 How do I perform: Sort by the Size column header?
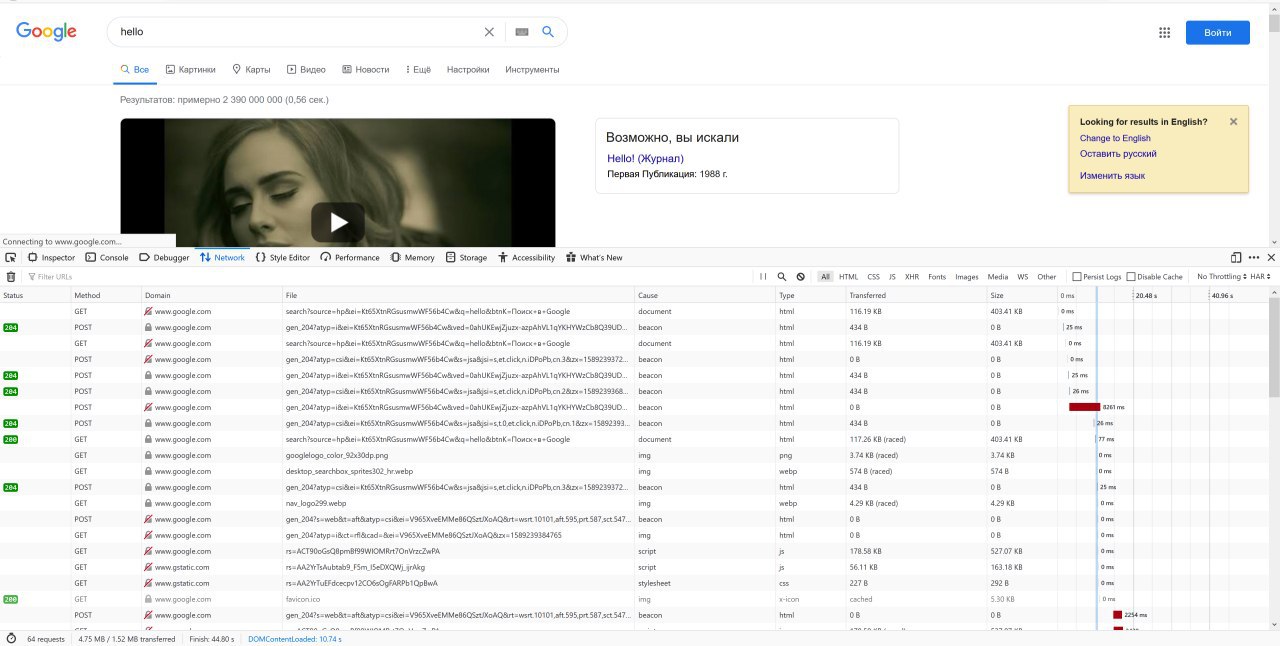pos(1023,295)
